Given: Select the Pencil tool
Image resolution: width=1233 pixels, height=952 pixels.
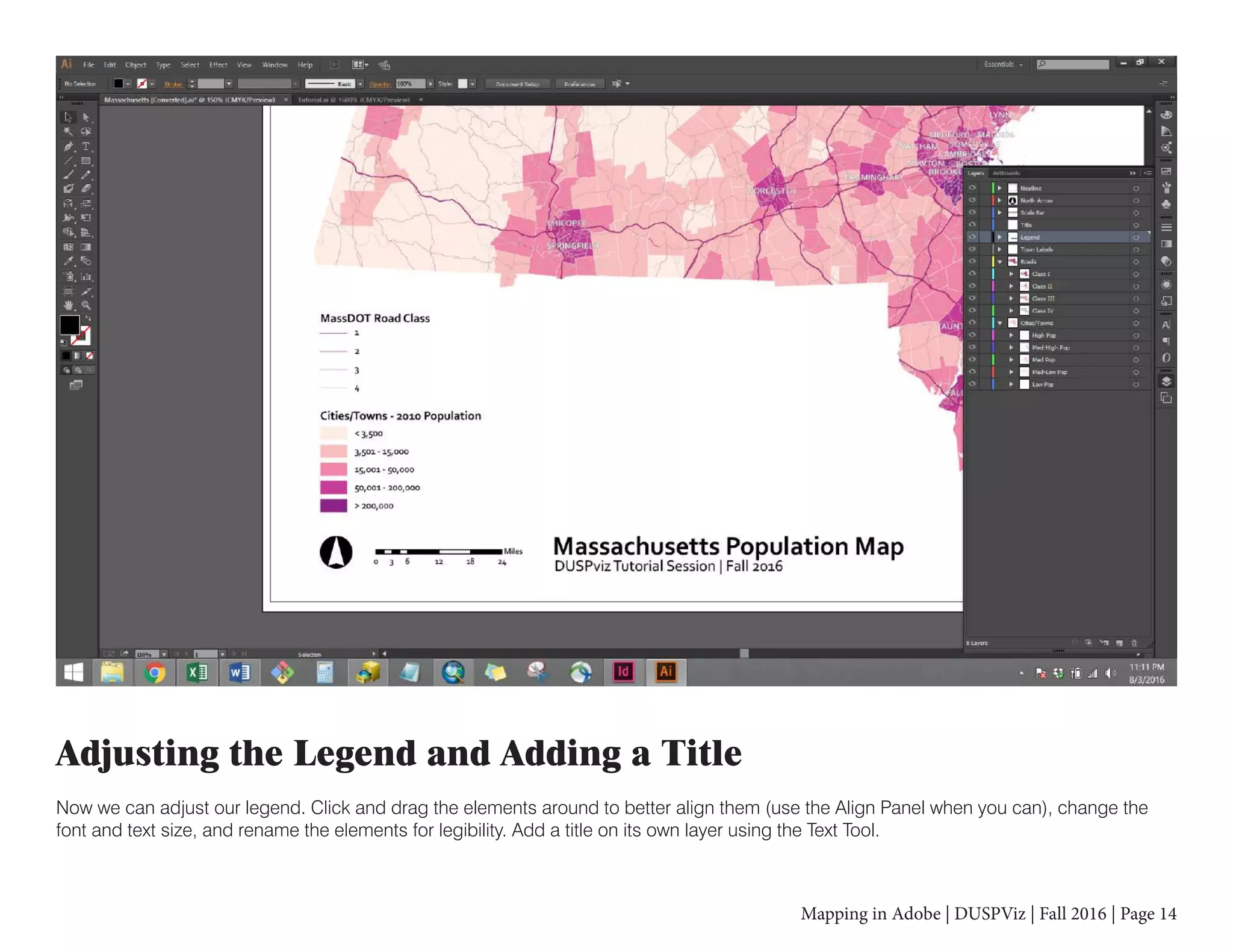Looking at the screenshot, I should tap(86, 175).
